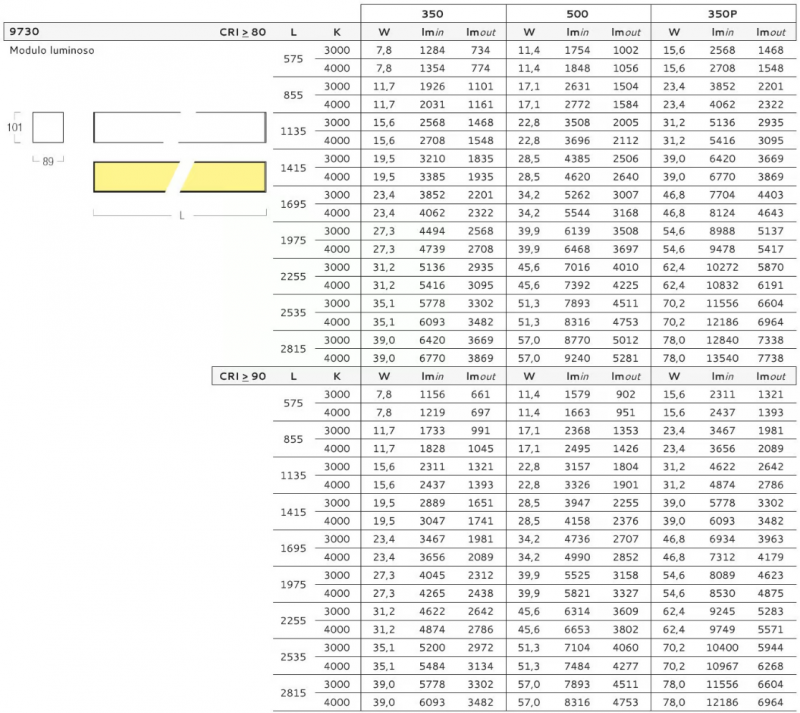Click the value "13540" in the table
The width and height of the screenshot is (800, 713).
[722, 358]
